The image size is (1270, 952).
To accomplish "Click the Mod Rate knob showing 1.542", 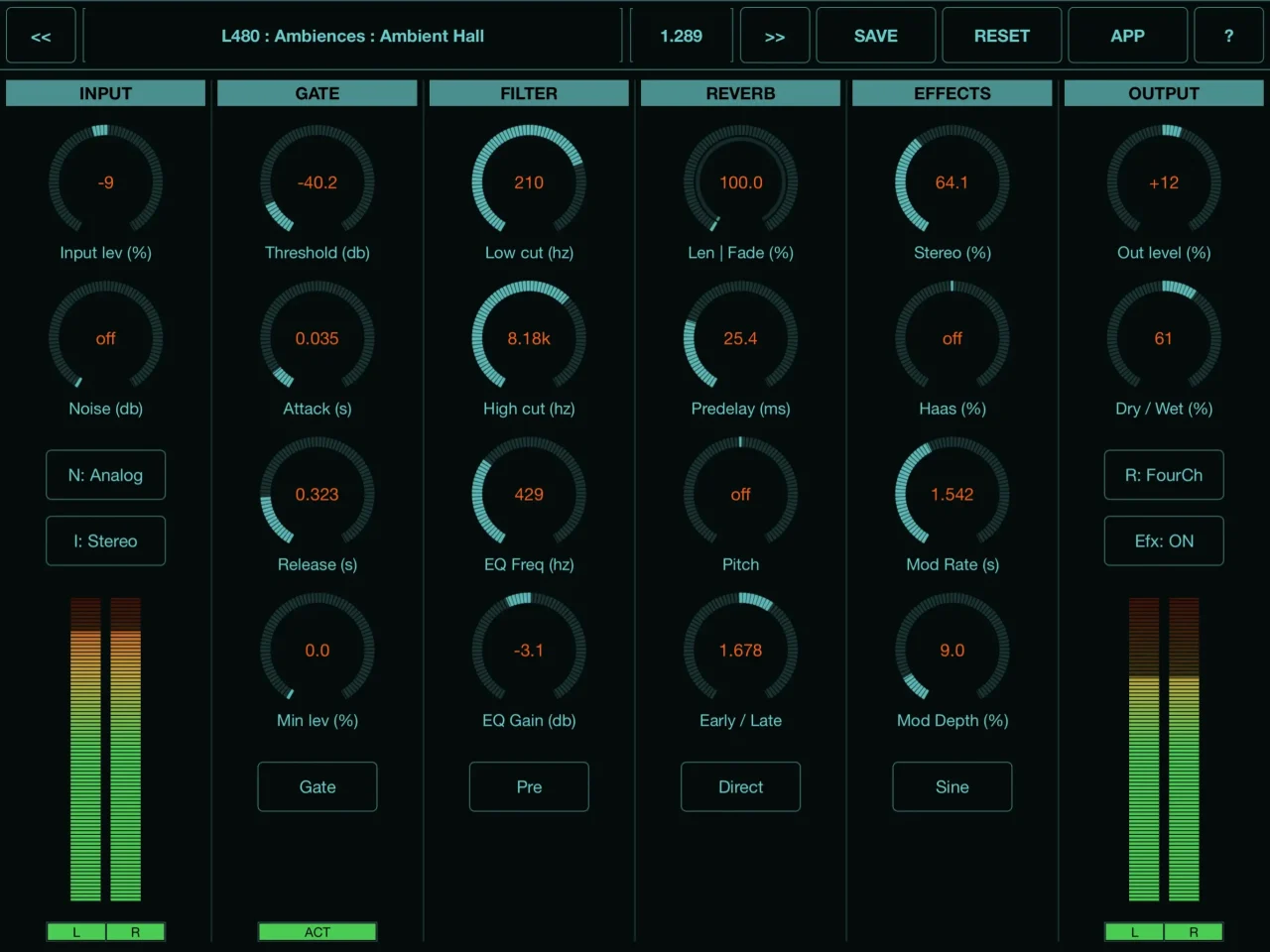I will tap(952, 493).
